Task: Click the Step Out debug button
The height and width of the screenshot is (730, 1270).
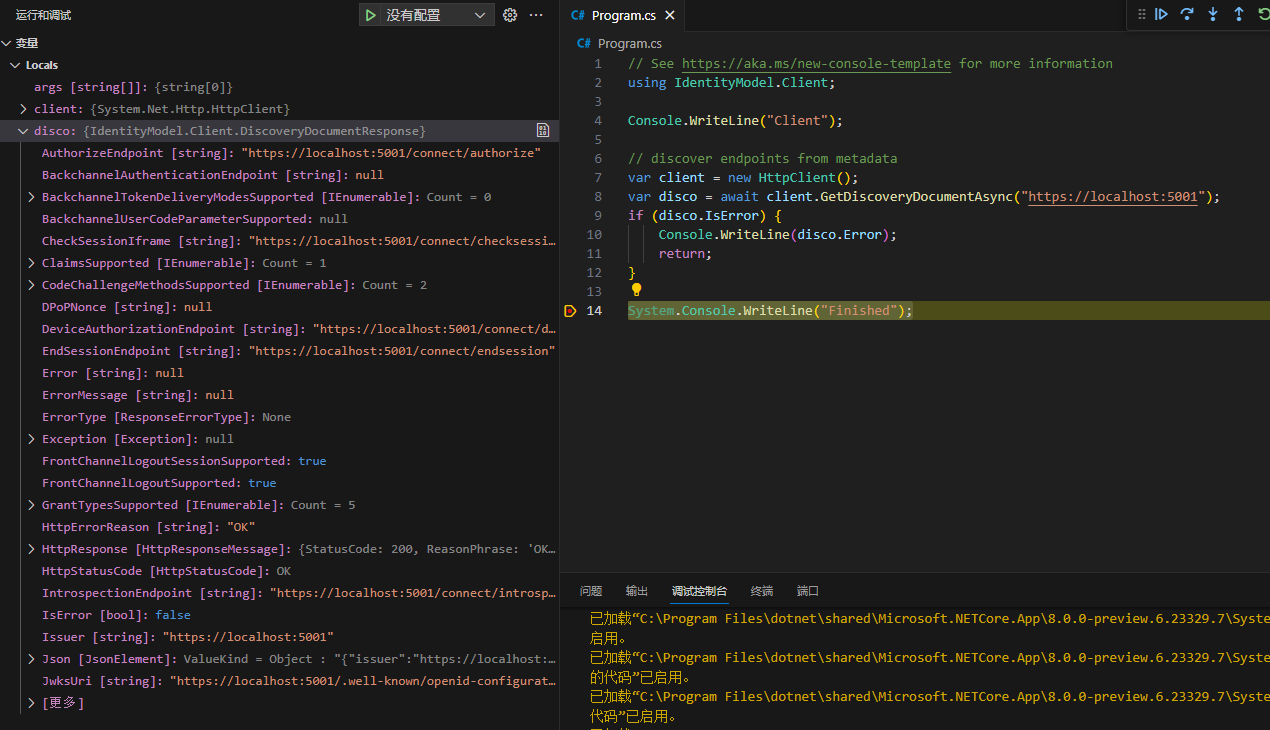Action: point(1239,14)
